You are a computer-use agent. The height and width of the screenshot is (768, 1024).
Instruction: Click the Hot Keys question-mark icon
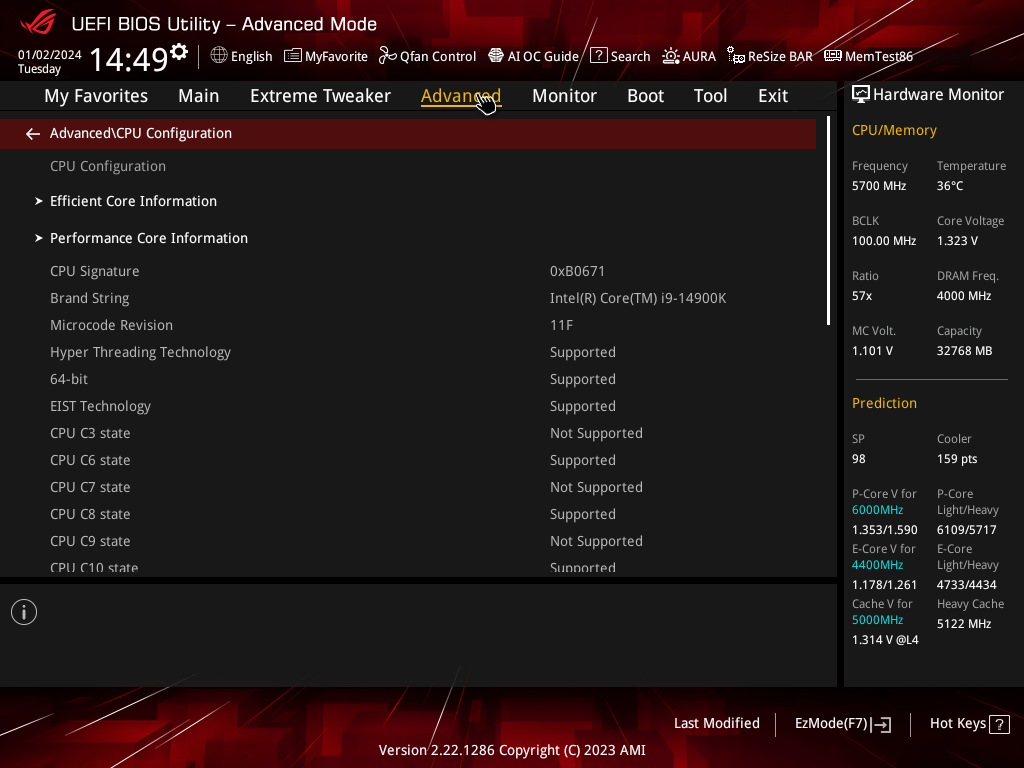point(999,724)
